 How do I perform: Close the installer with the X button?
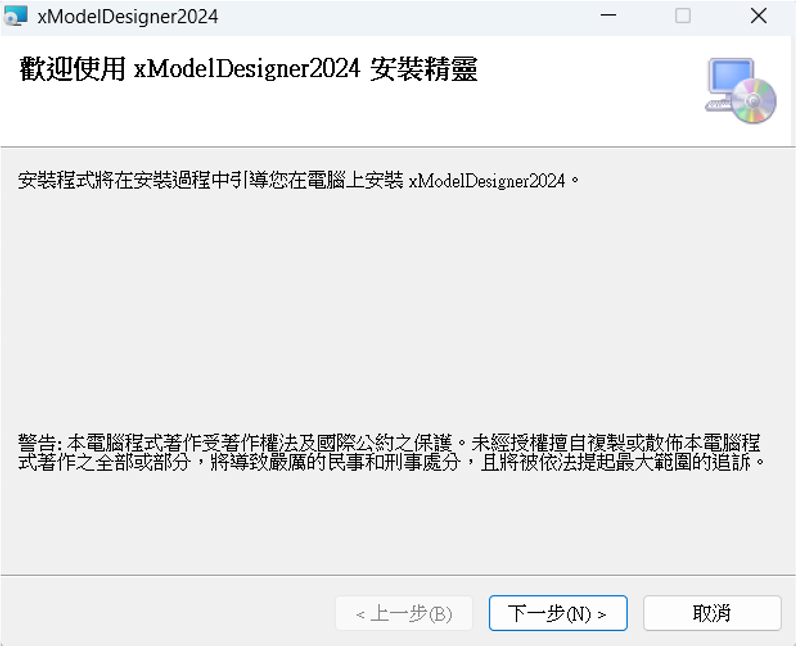(759, 17)
